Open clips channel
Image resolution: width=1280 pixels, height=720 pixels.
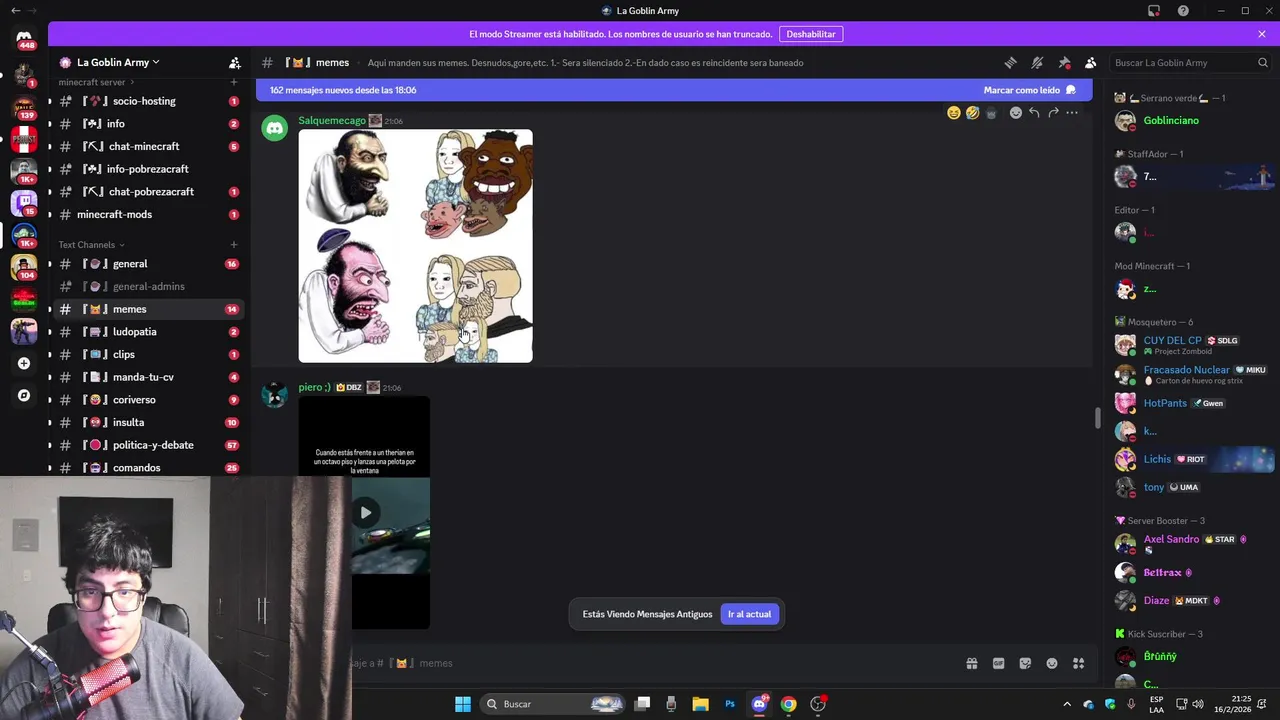point(147,354)
